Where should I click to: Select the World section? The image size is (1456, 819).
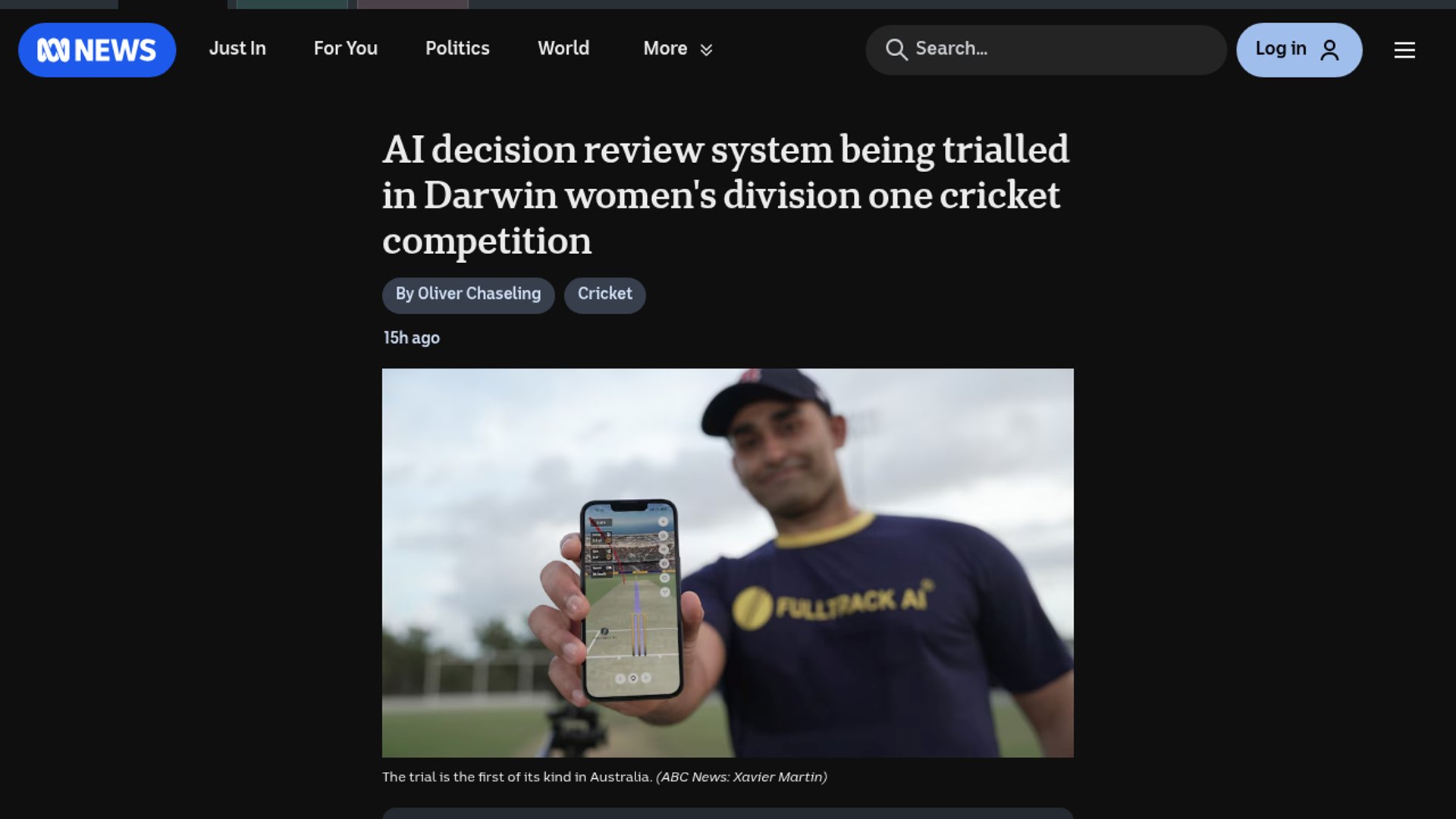coord(563,49)
